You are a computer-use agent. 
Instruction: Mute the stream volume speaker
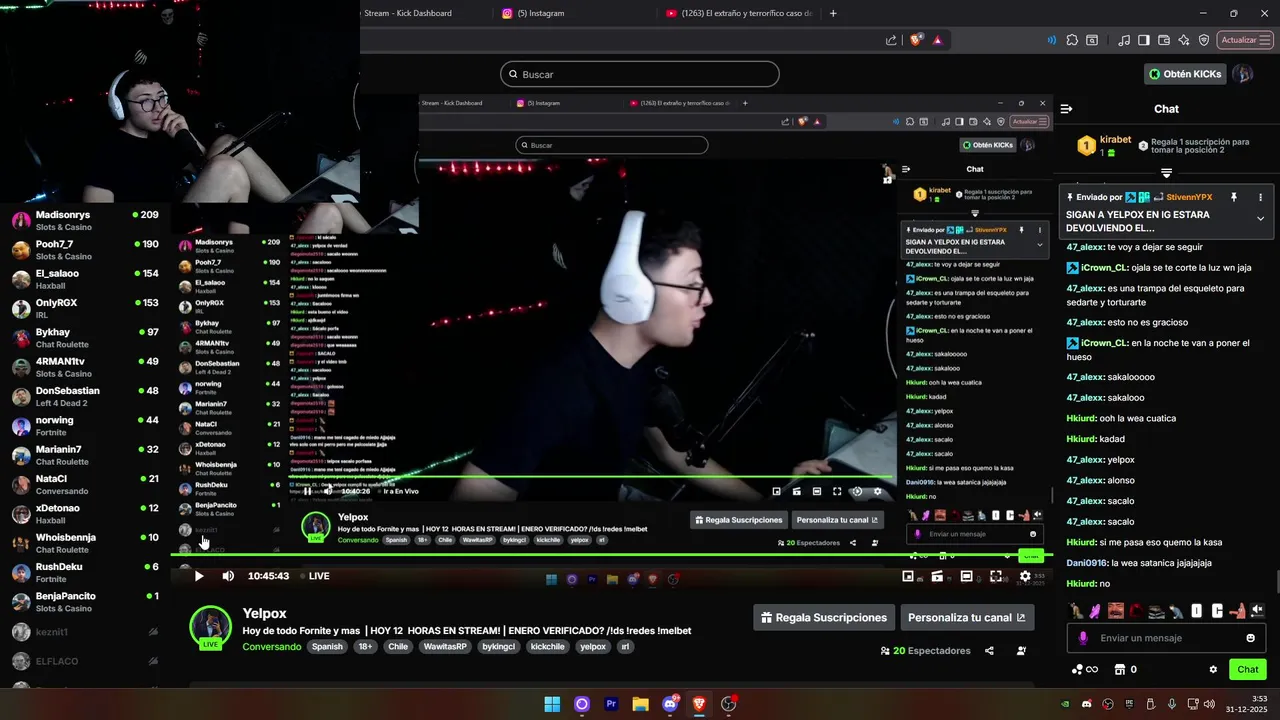point(228,576)
